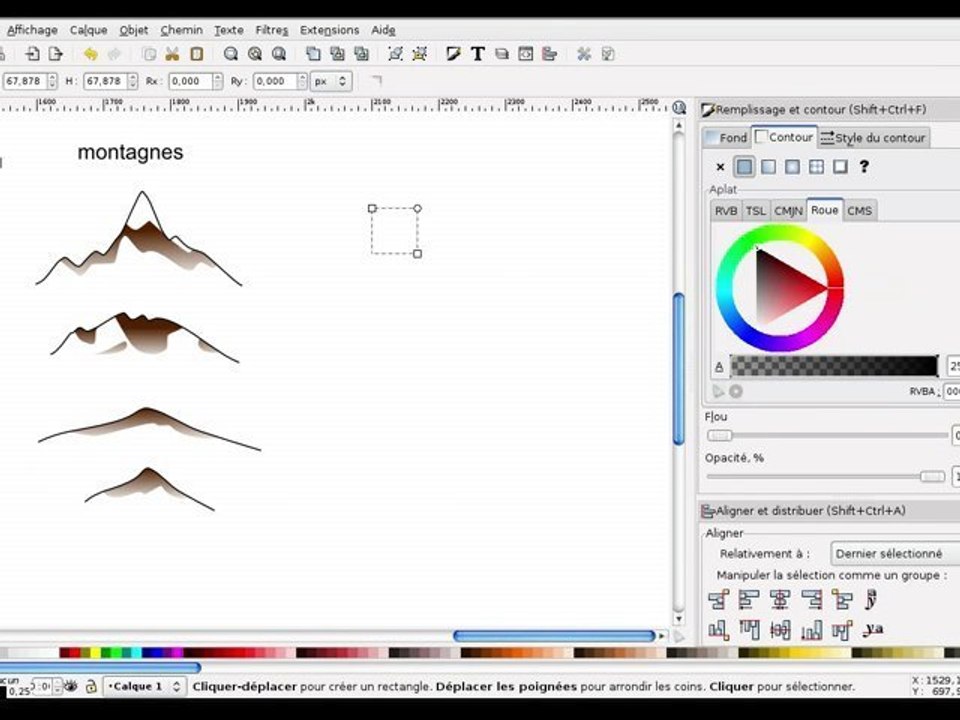
Task: Open the Text and Font dialog icon
Action: (x=478, y=54)
